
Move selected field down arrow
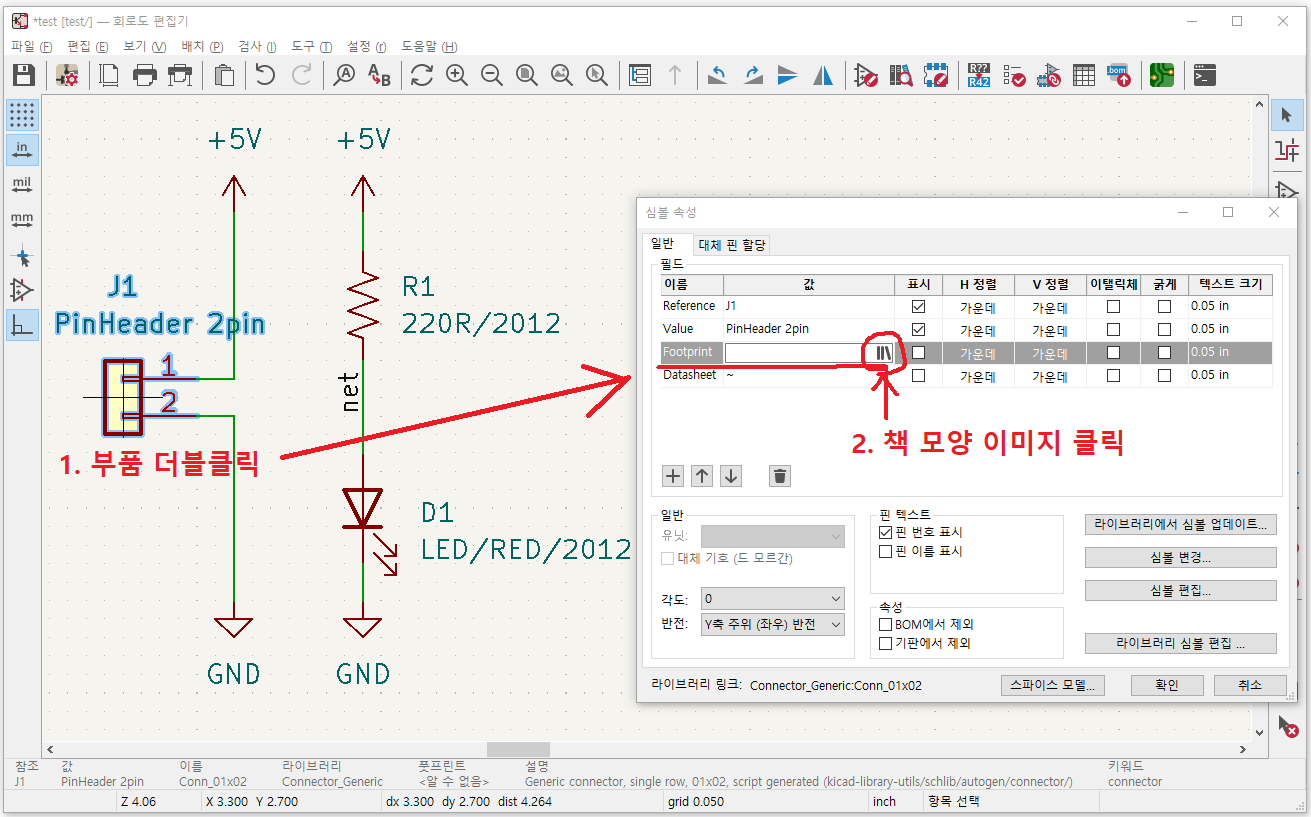point(731,476)
